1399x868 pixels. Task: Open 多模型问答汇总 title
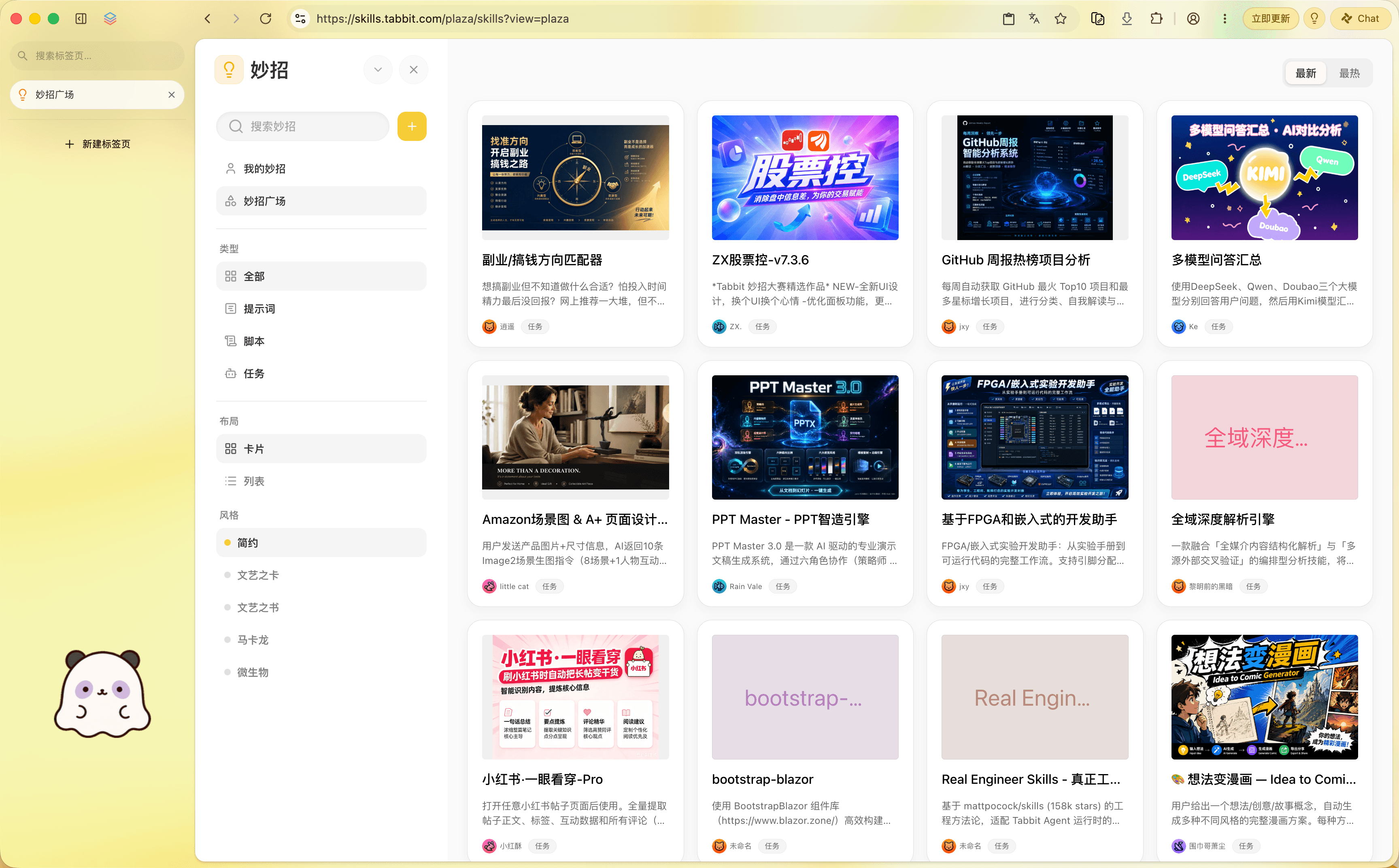(x=1216, y=260)
